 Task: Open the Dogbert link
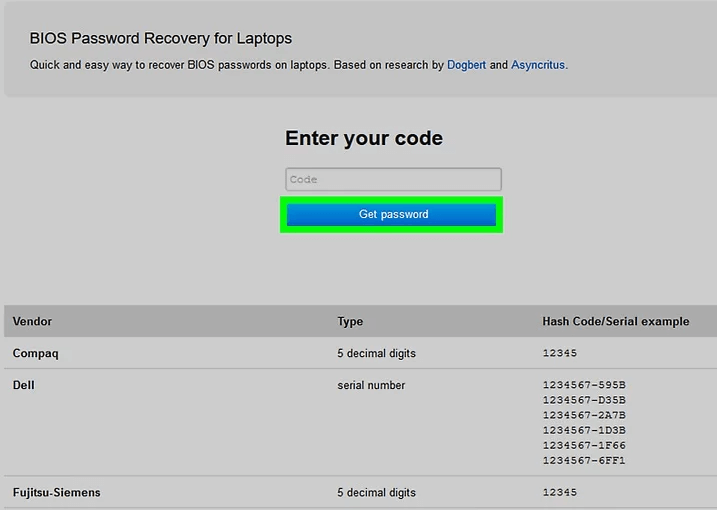click(x=466, y=65)
